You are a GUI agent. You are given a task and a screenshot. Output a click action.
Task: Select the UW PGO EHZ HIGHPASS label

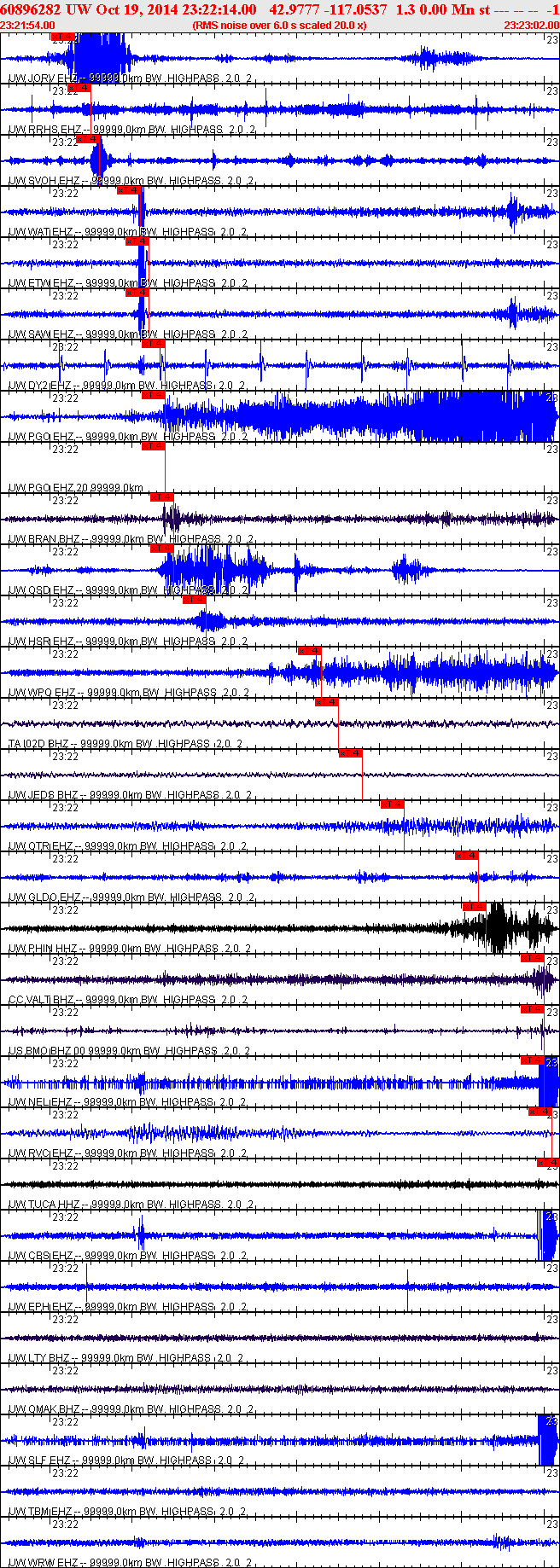pos(128,437)
